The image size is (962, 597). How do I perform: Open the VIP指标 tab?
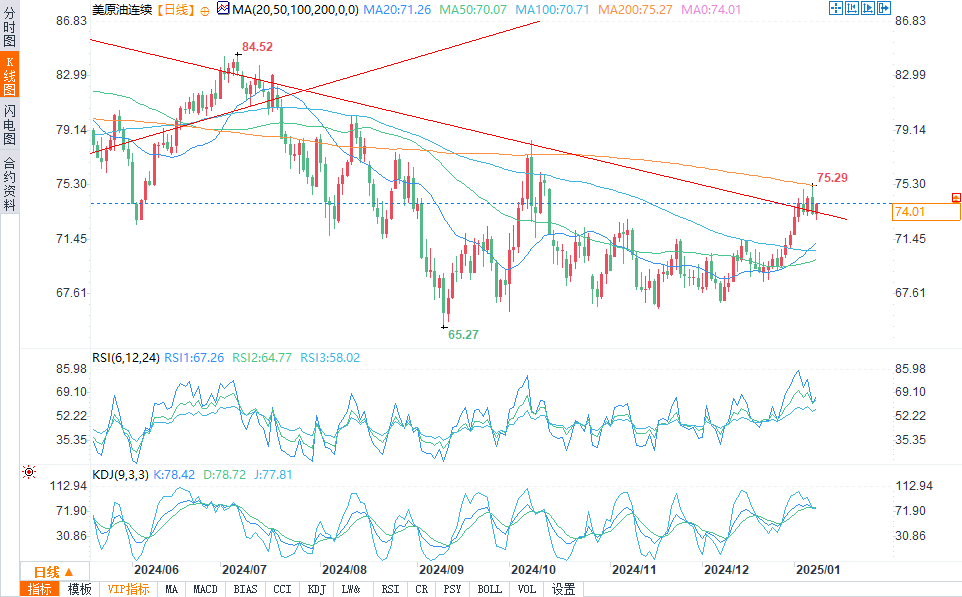[x=128, y=590]
